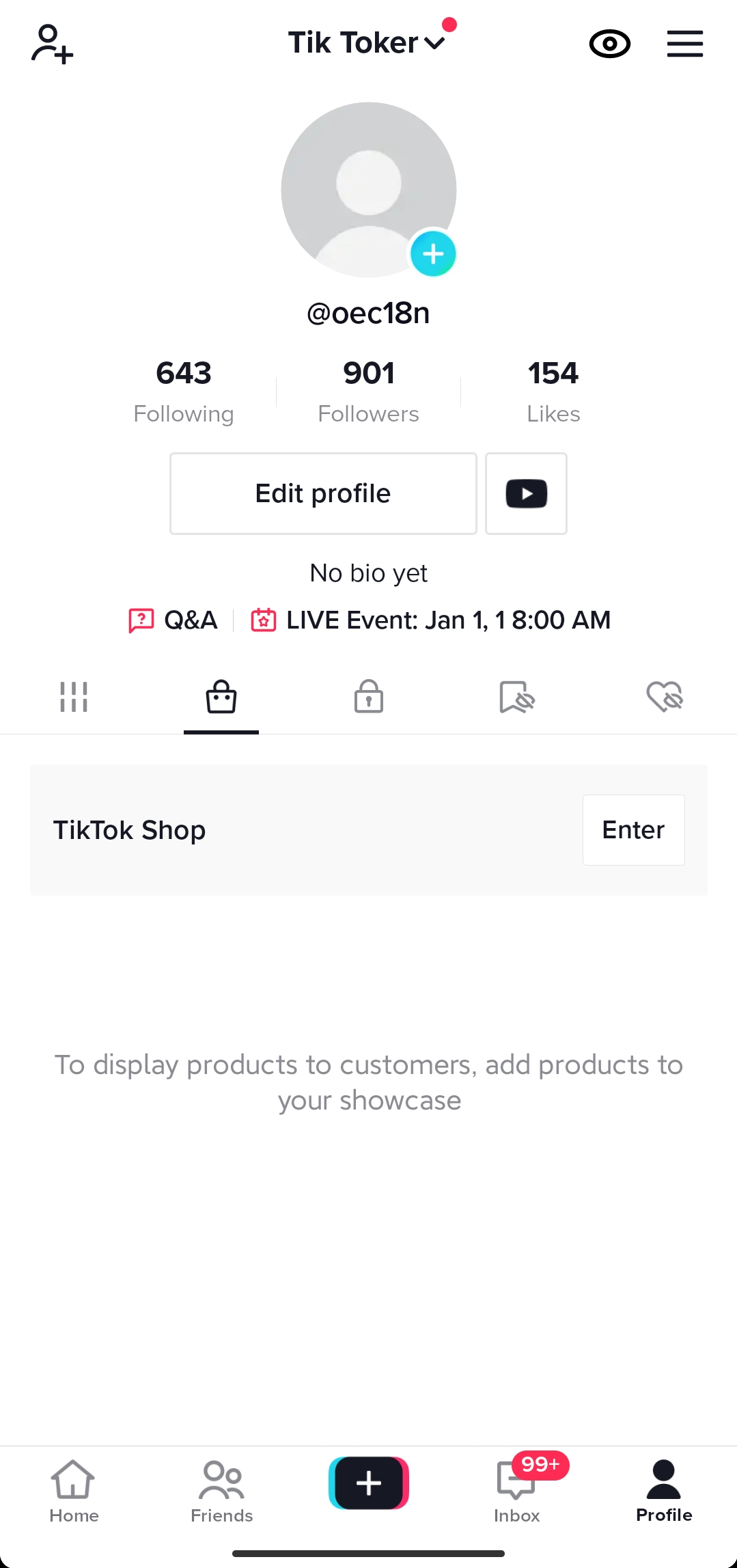Click the YouTube link icon button
Screen dimensions: 737x1568
pos(526,493)
